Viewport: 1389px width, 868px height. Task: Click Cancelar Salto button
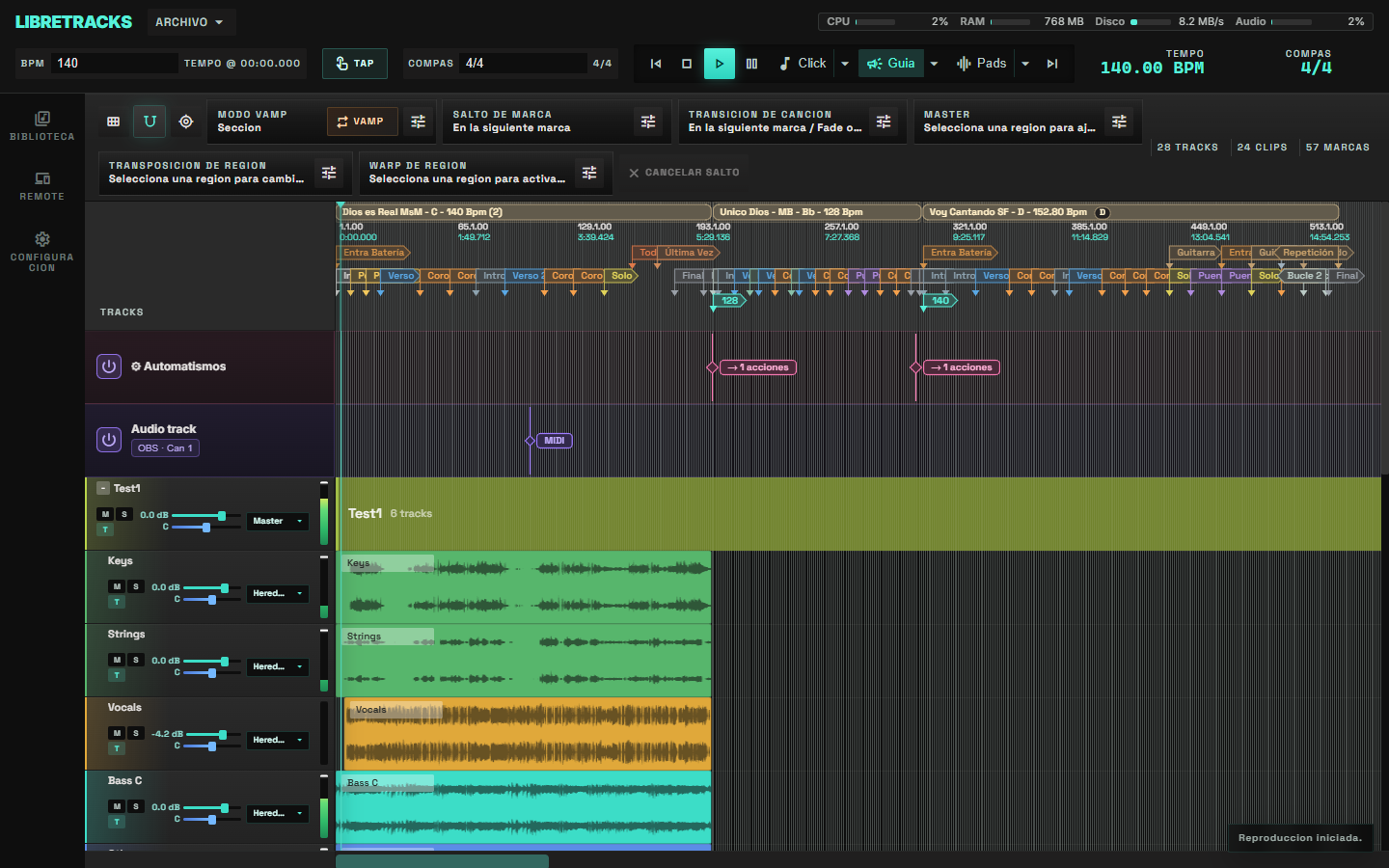coord(685,173)
